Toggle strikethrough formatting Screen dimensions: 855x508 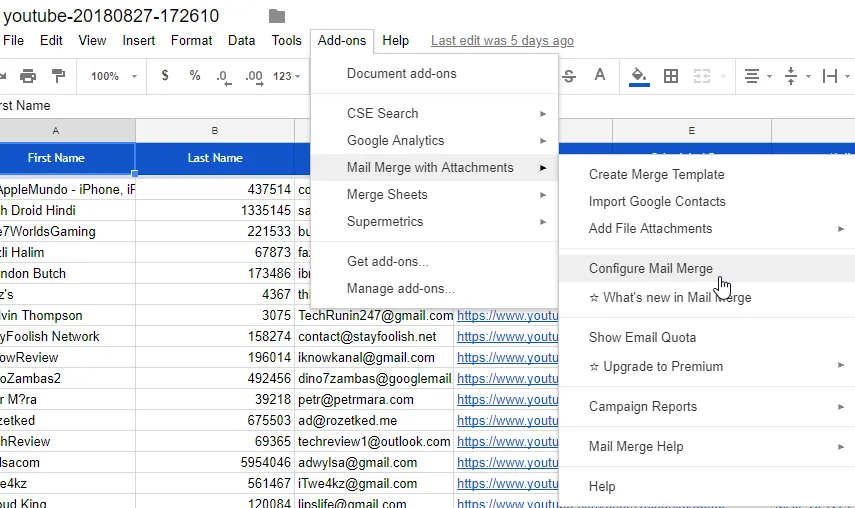[569, 76]
